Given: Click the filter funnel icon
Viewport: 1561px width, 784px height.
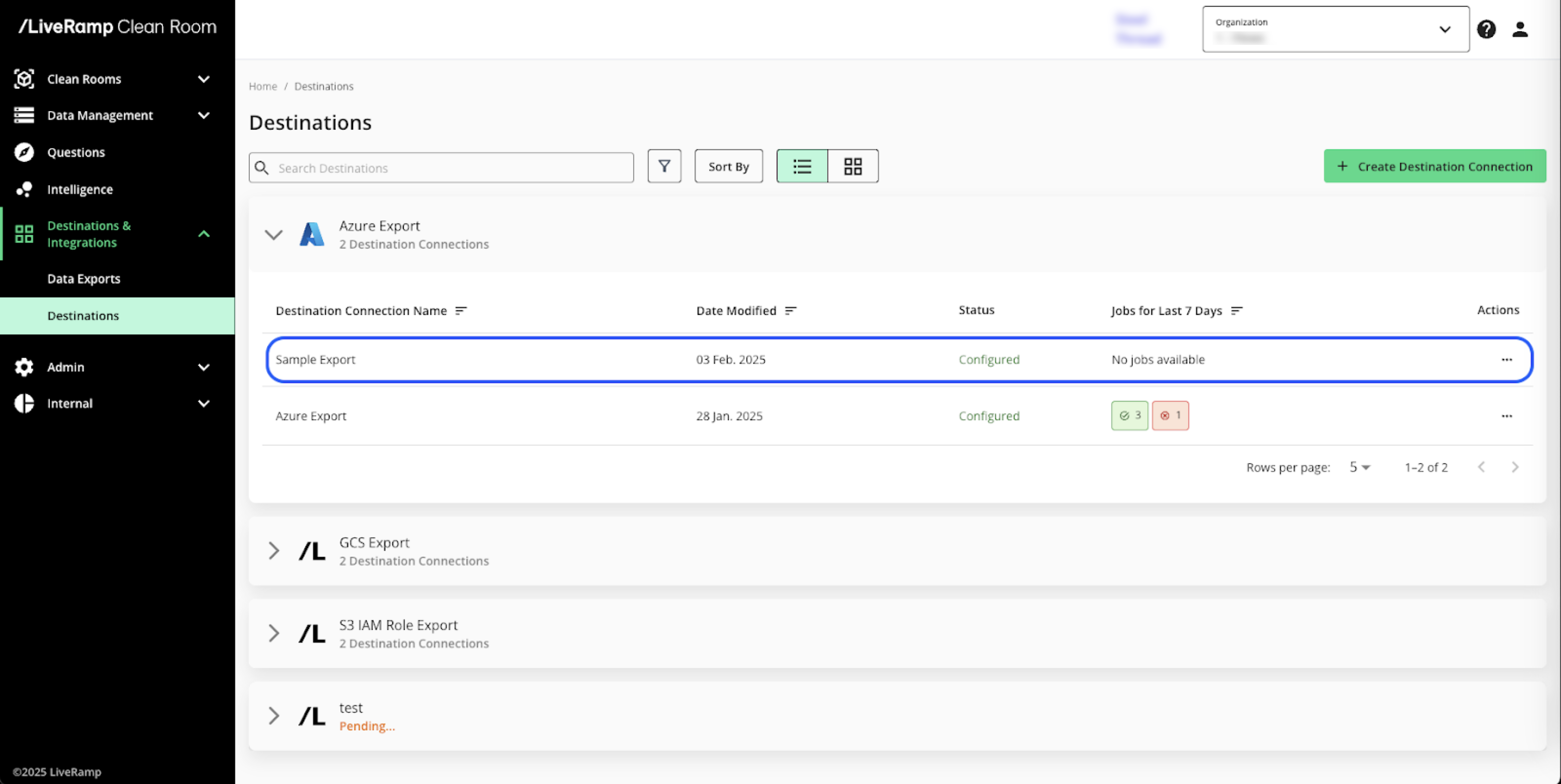Looking at the screenshot, I should 664,166.
